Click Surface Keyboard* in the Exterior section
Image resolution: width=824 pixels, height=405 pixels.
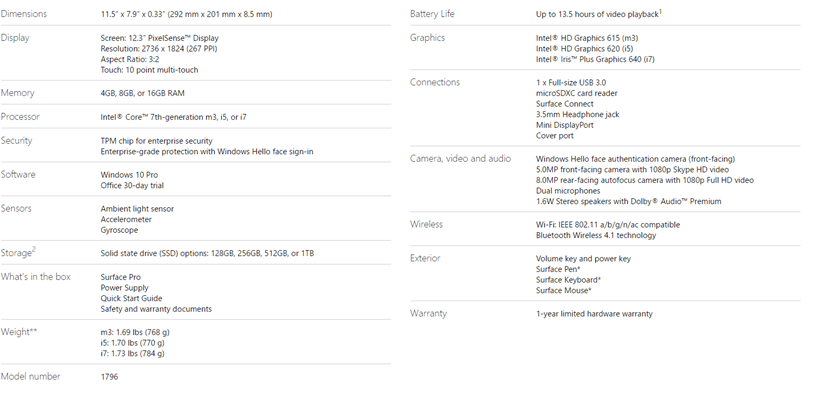coord(569,280)
